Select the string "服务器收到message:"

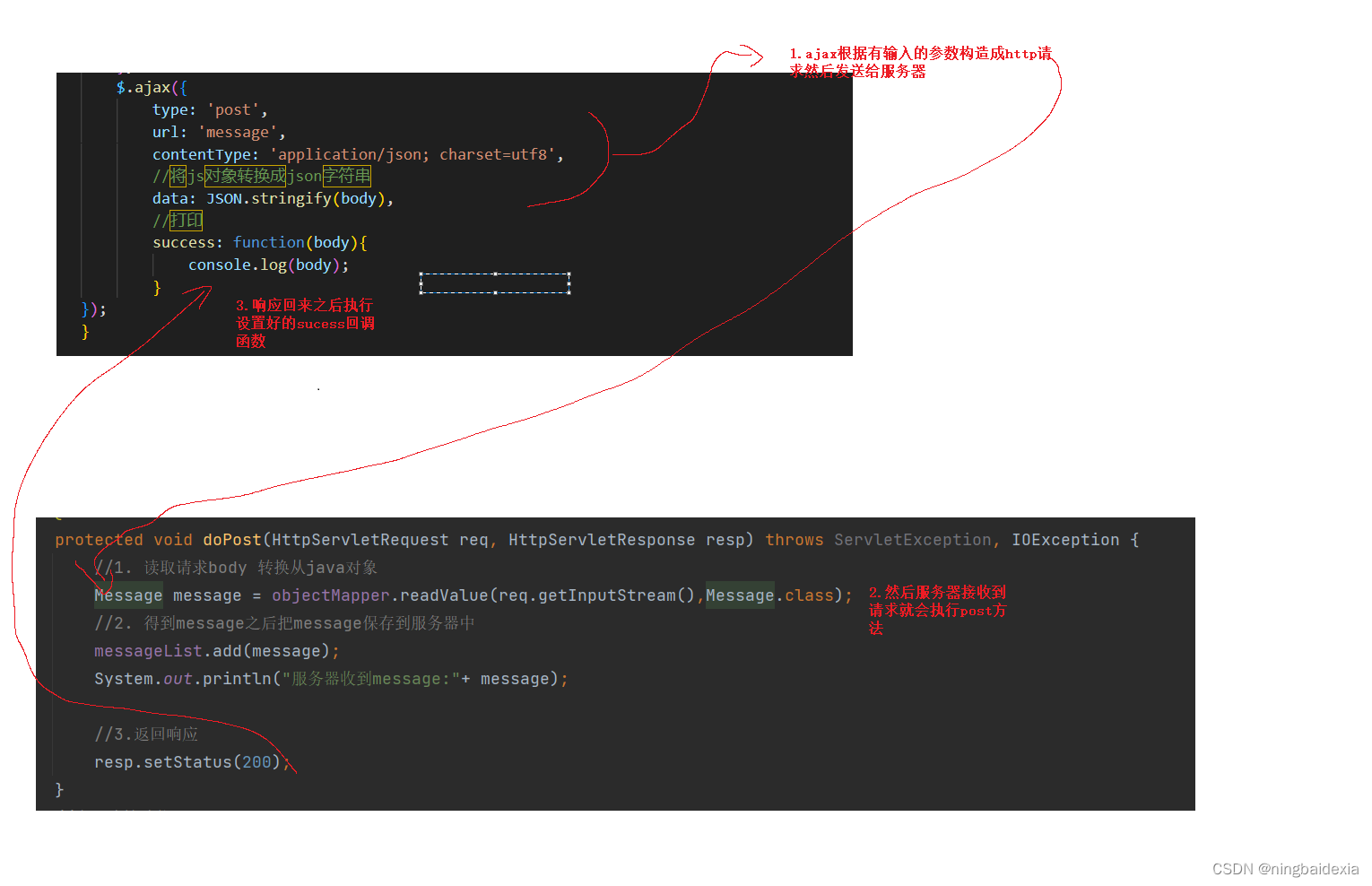tap(371, 679)
